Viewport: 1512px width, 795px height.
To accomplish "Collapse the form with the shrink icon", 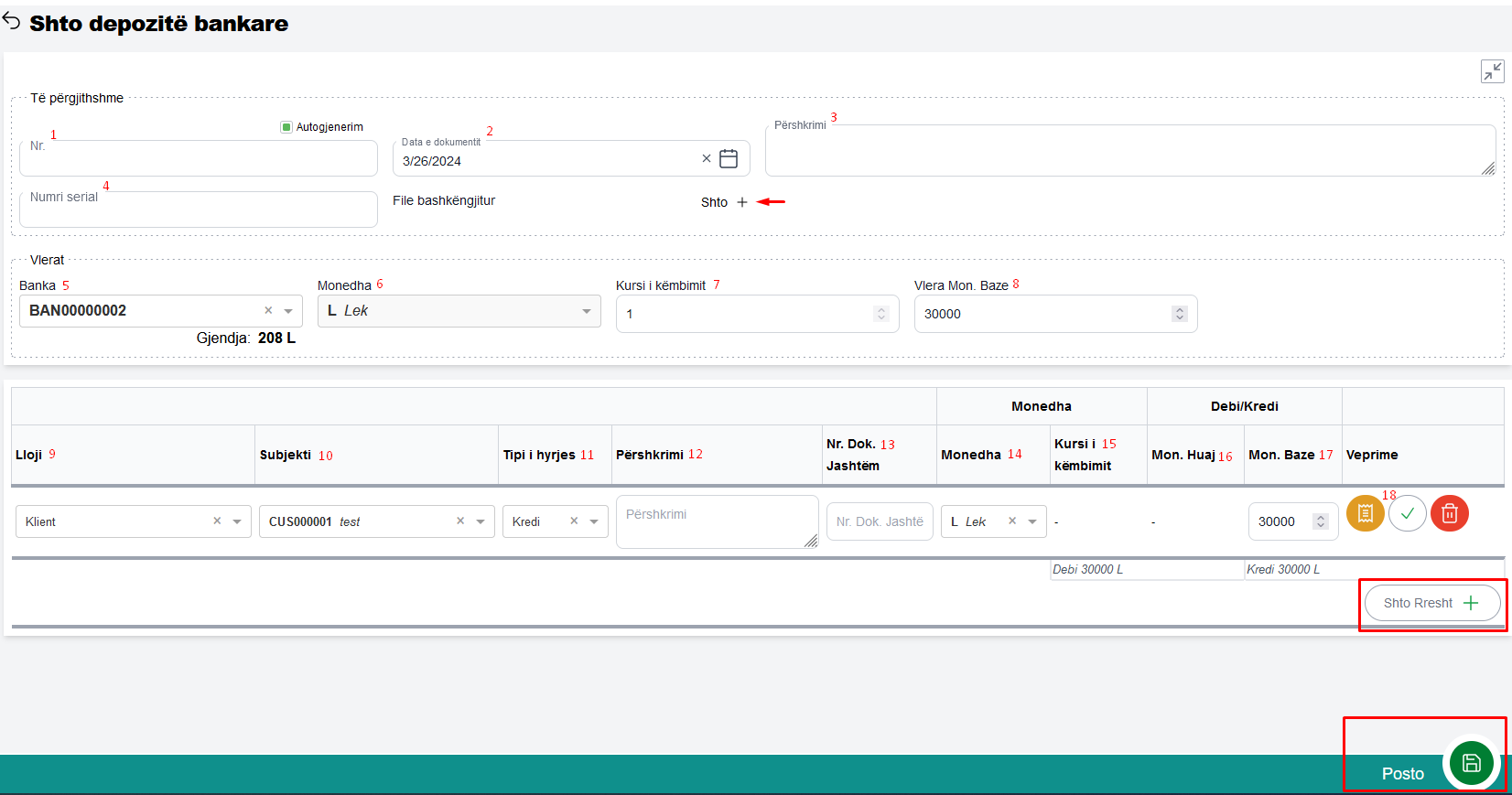I will 1492,71.
